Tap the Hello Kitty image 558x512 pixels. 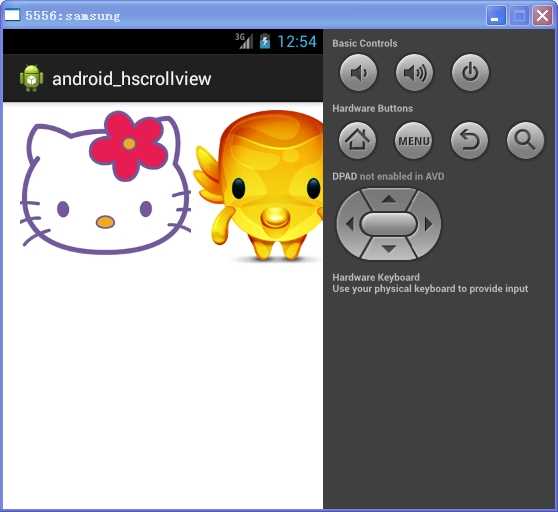[105, 183]
